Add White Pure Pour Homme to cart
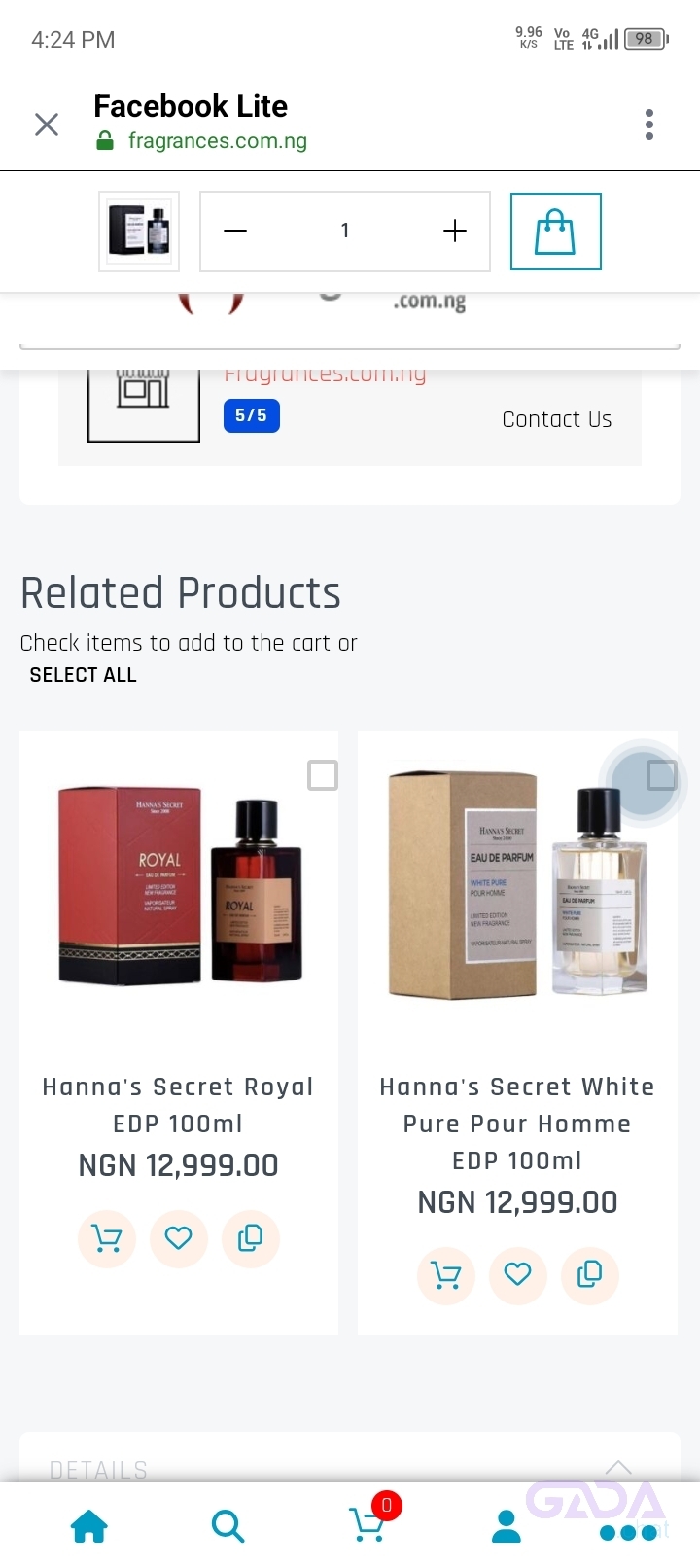The image size is (700, 1568). [x=446, y=1275]
